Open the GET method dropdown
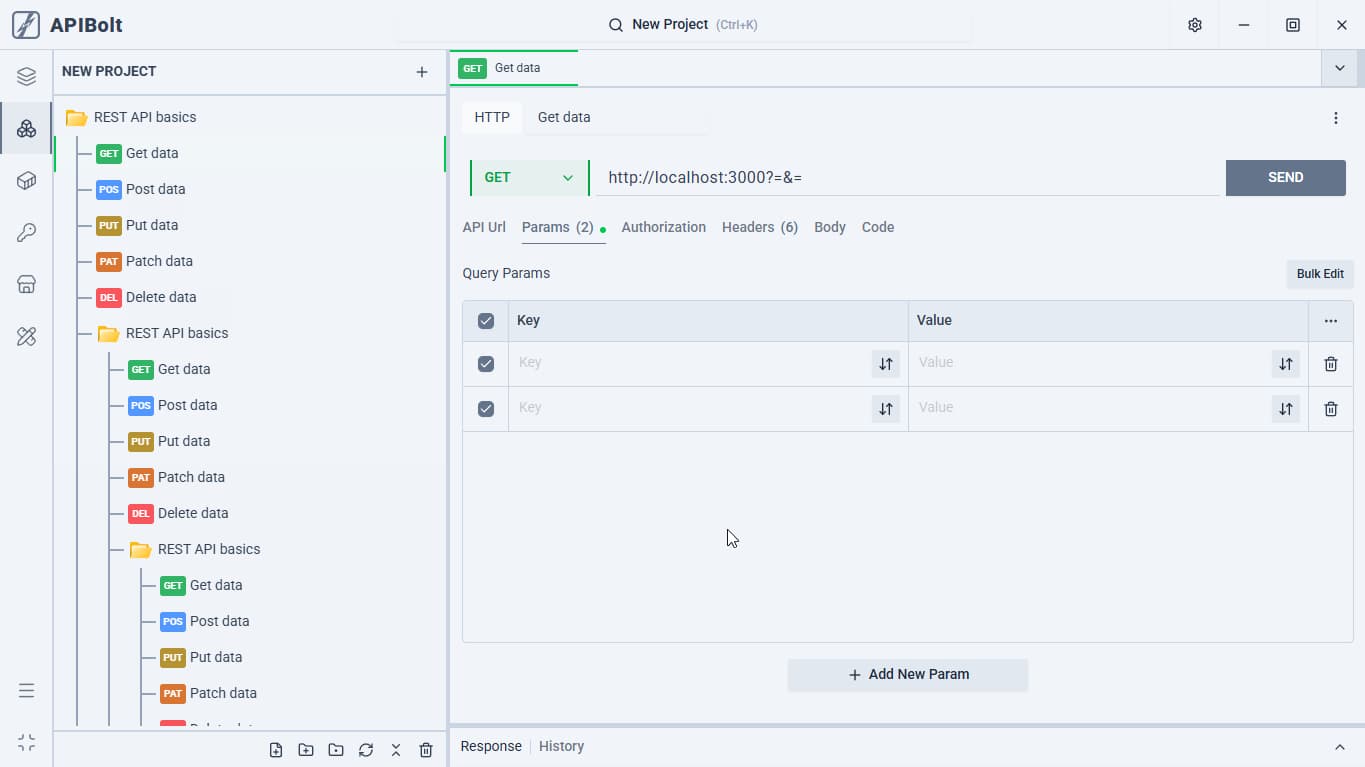 tap(529, 178)
